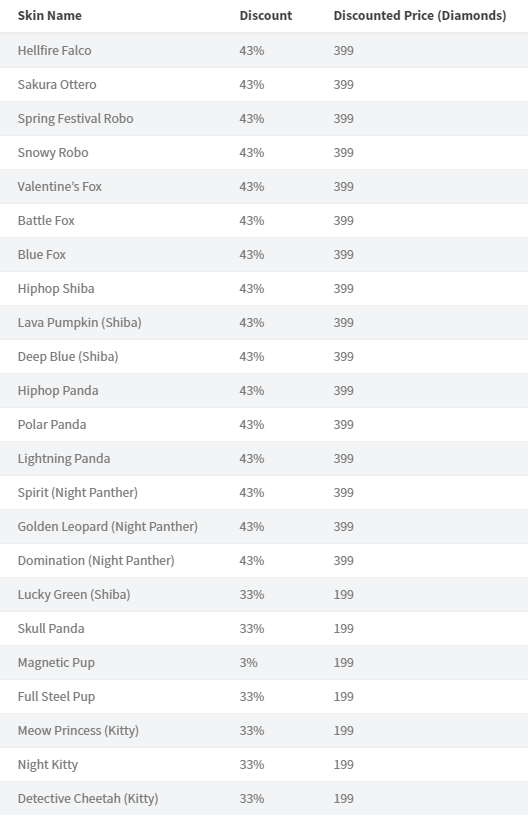The height and width of the screenshot is (816, 529).
Task: Click Golden Leopard (Night Panther) cell
Action: click(x=108, y=527)
